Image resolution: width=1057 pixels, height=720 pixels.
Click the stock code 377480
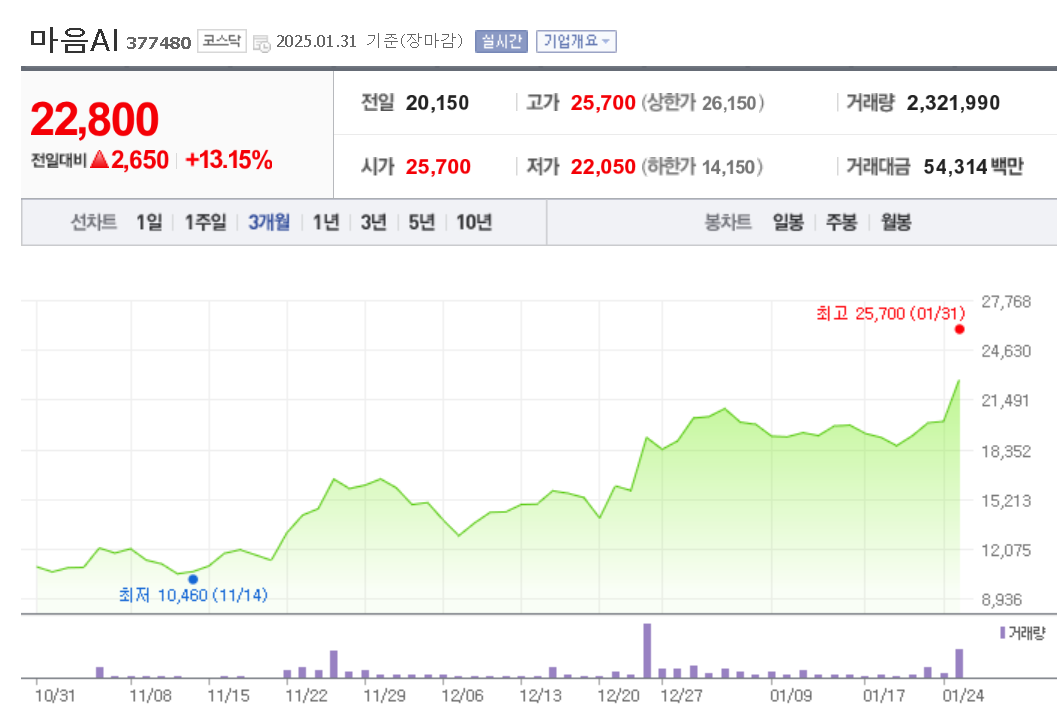point(158,43)
